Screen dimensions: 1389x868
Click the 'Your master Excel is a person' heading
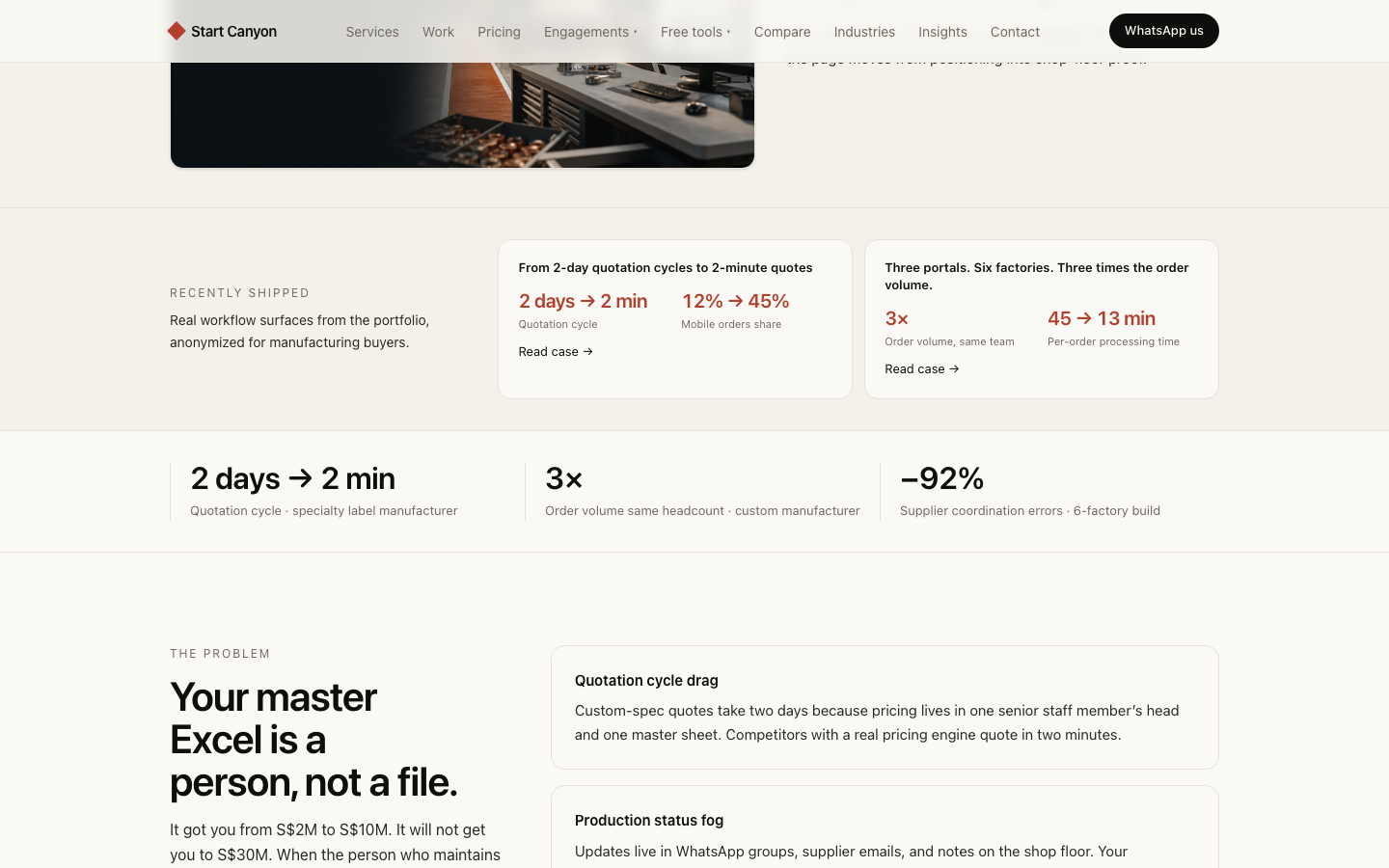(x=313, y=740)
